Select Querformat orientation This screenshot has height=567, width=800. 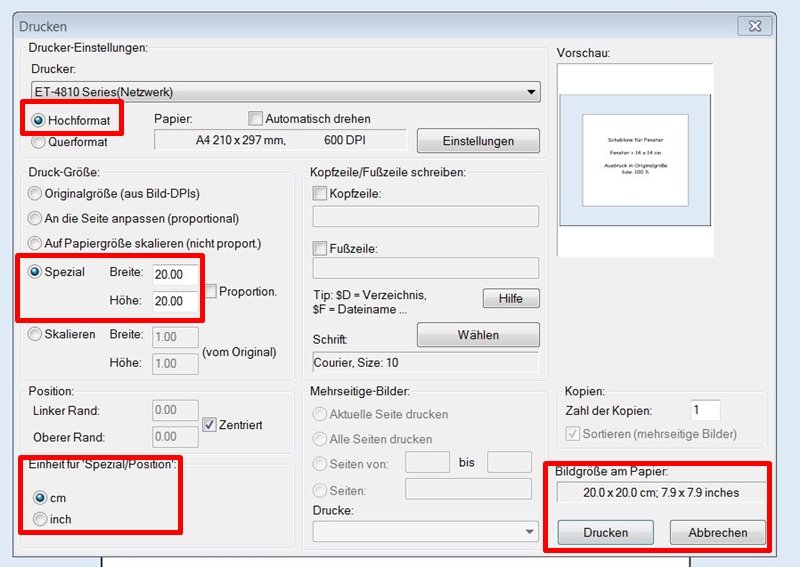[x=39, y=142]
